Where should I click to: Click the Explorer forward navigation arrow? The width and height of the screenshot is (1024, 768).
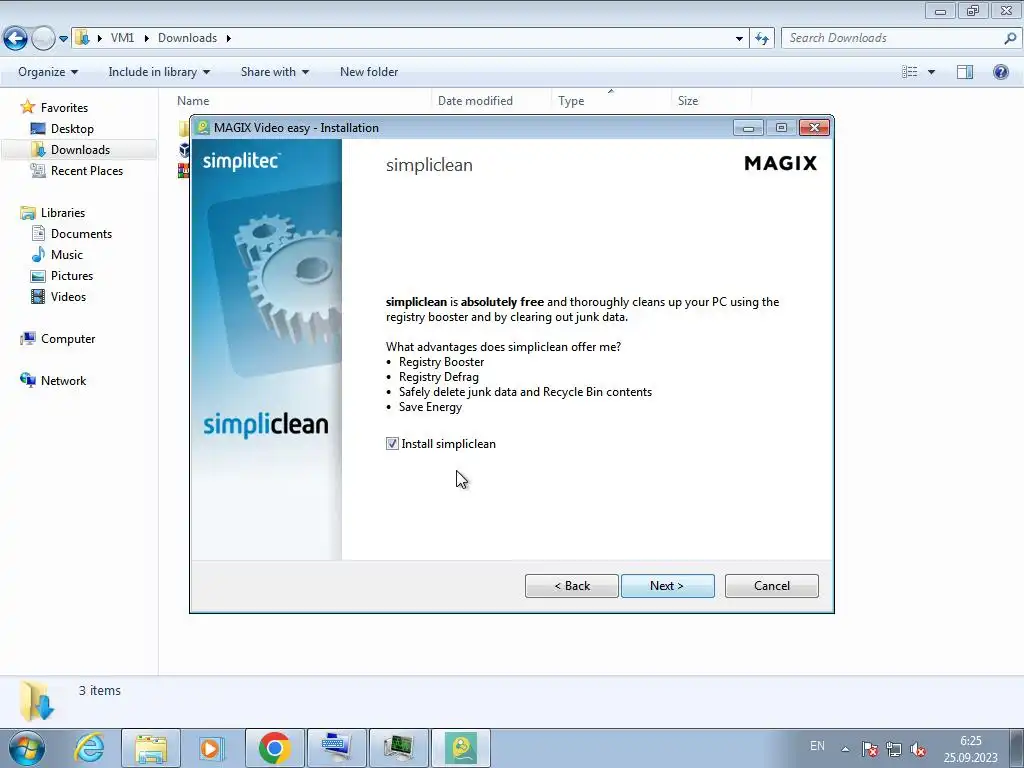(x=43, y=39)
